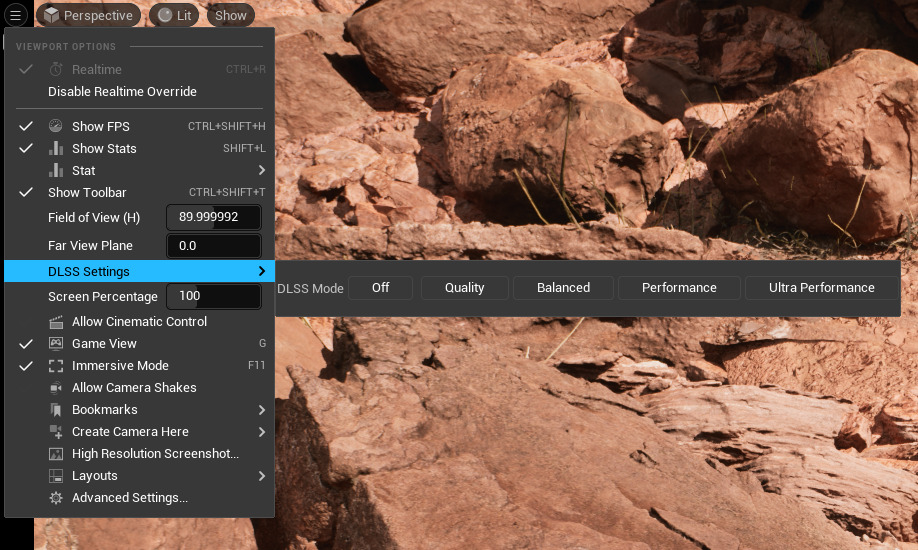Click the Far View Plane label
Image resolution: width=918 pixels, height=550 pixels.
[90, 246]
